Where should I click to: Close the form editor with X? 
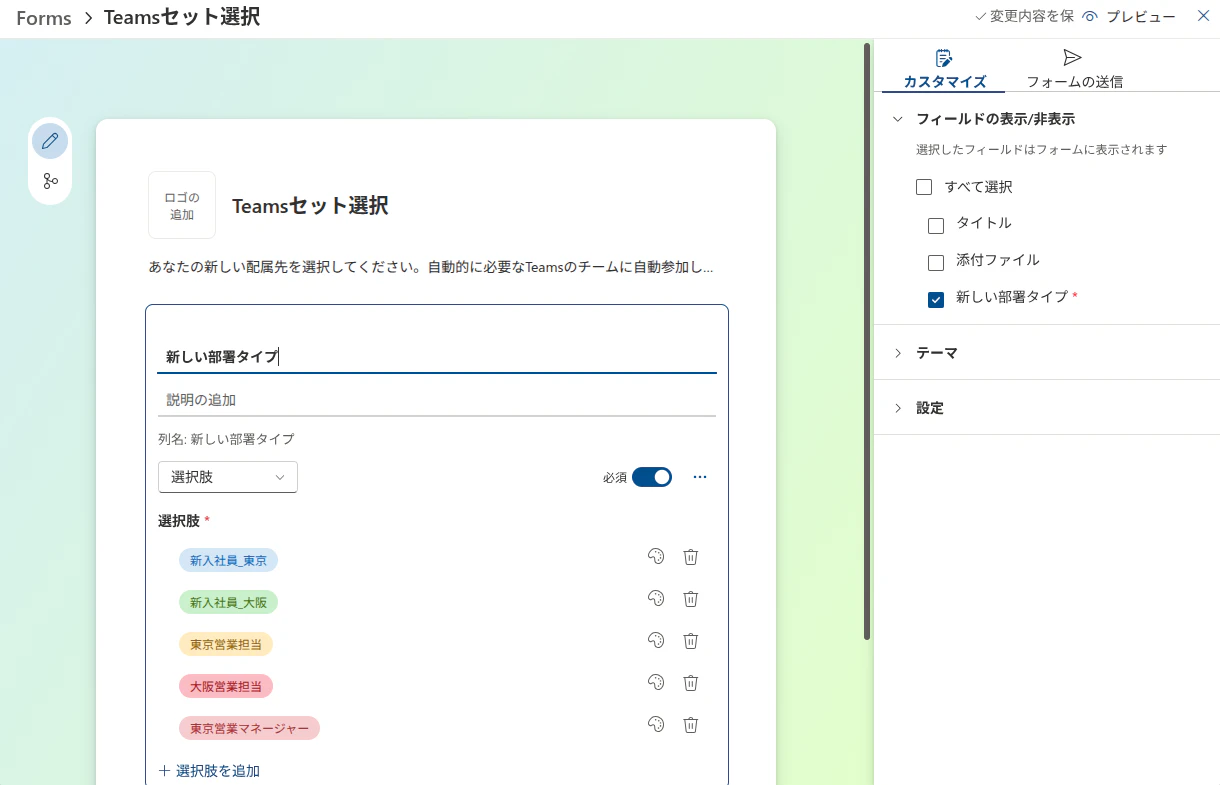pyautogui.click(x=1203, y=16)
